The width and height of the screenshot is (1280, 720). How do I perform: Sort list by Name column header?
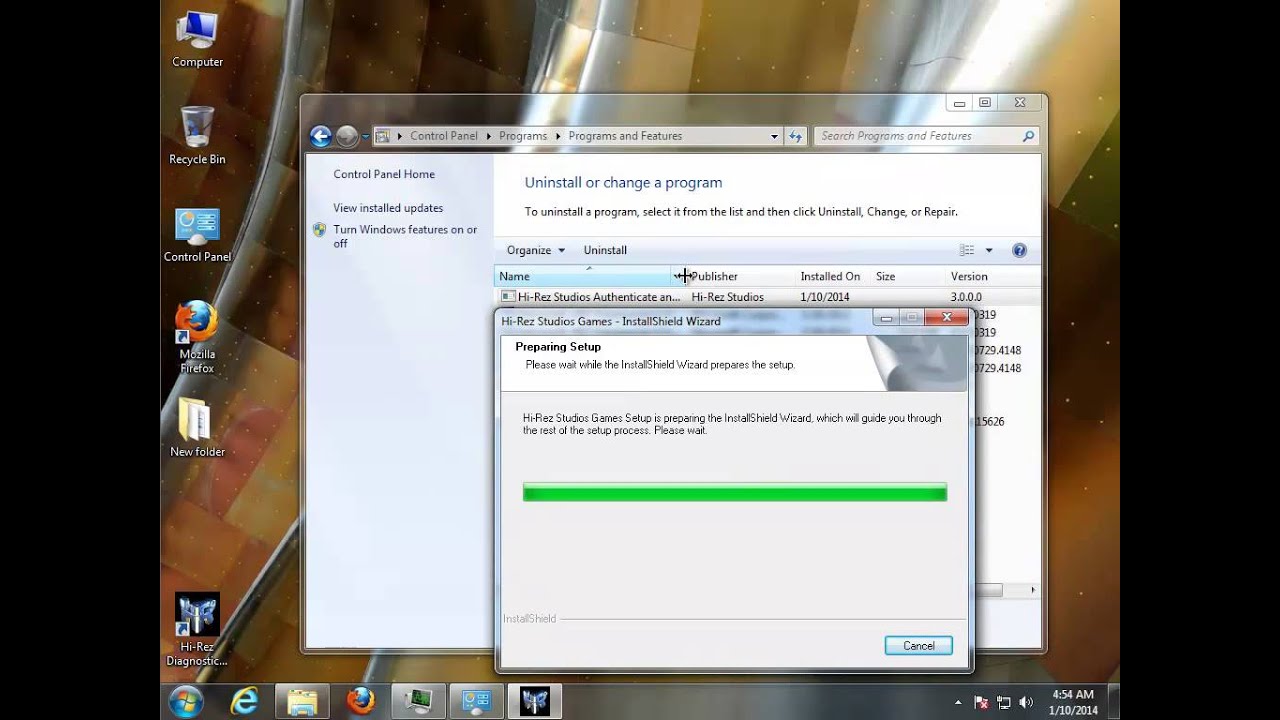pos(584,276)
